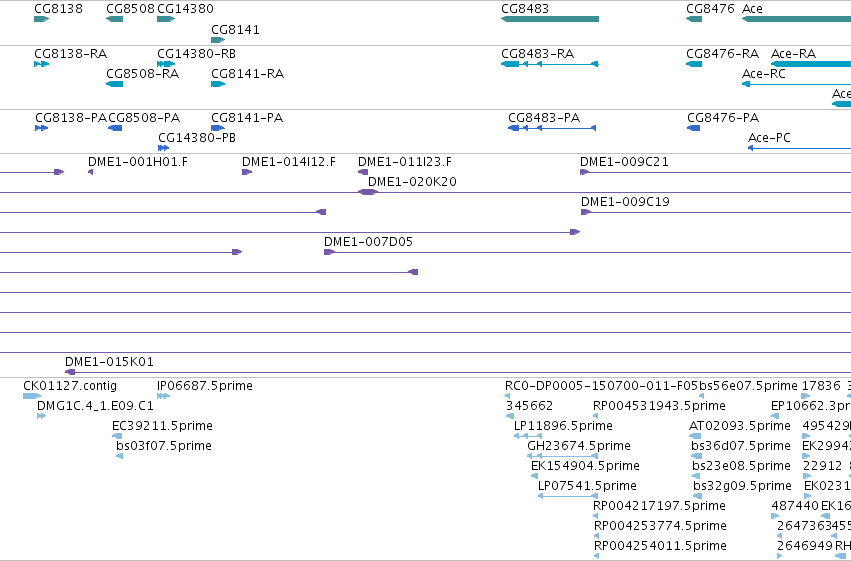Screen dimensions: 851x561
Task: Open BAC clone DME1-007D05 label
Action: click(x=369, y=242)
